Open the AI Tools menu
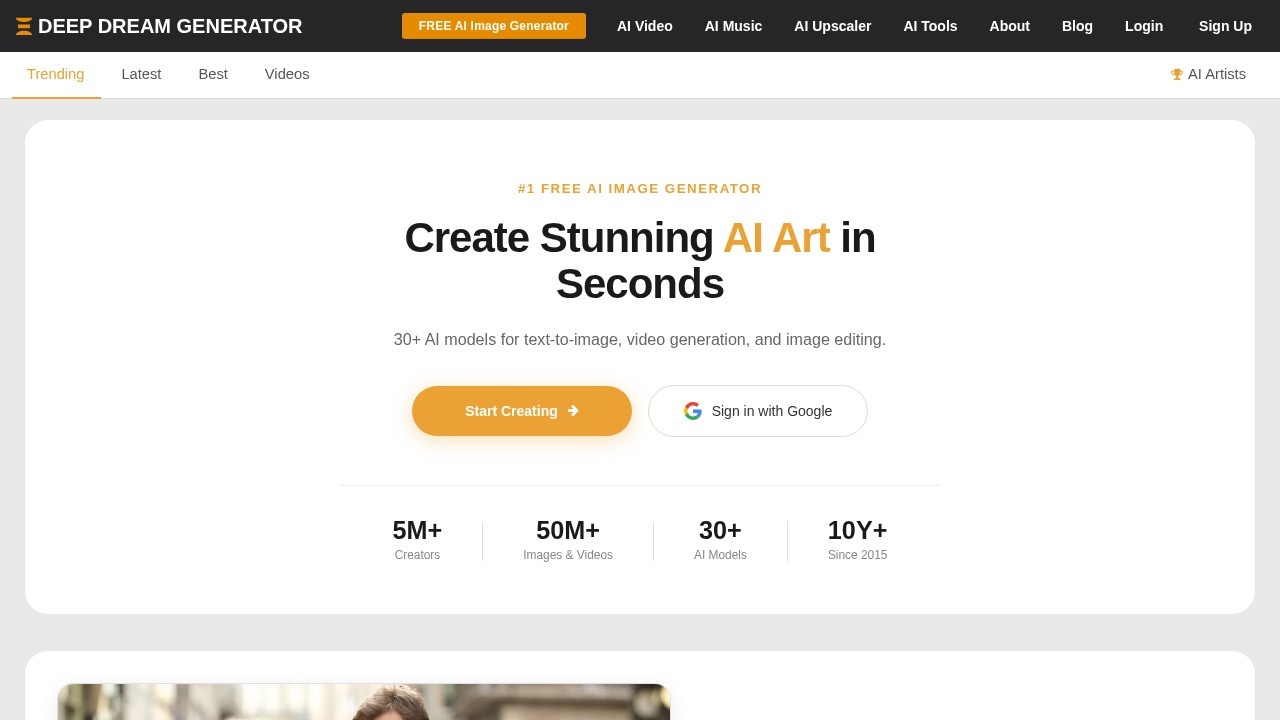 pos(930,26)
